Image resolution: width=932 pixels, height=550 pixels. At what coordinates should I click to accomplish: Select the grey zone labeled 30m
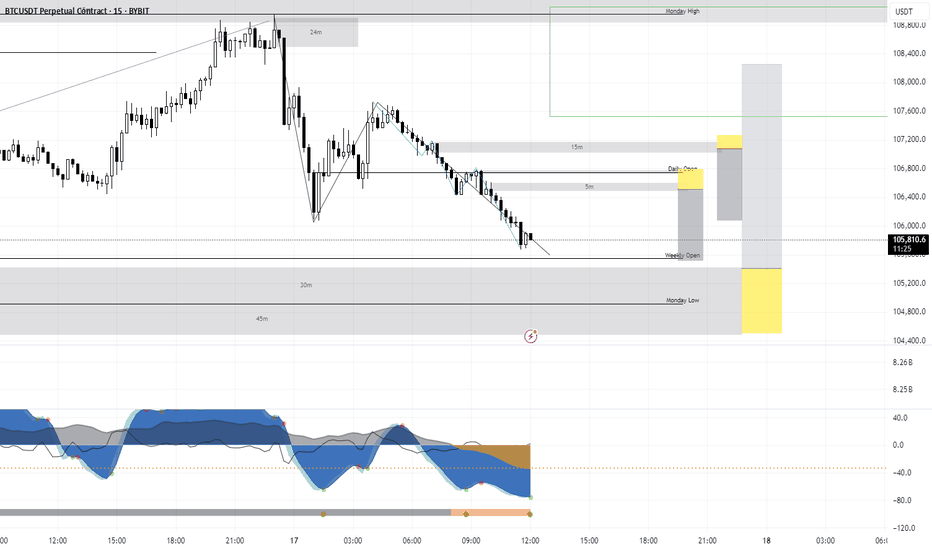[370, 285]
